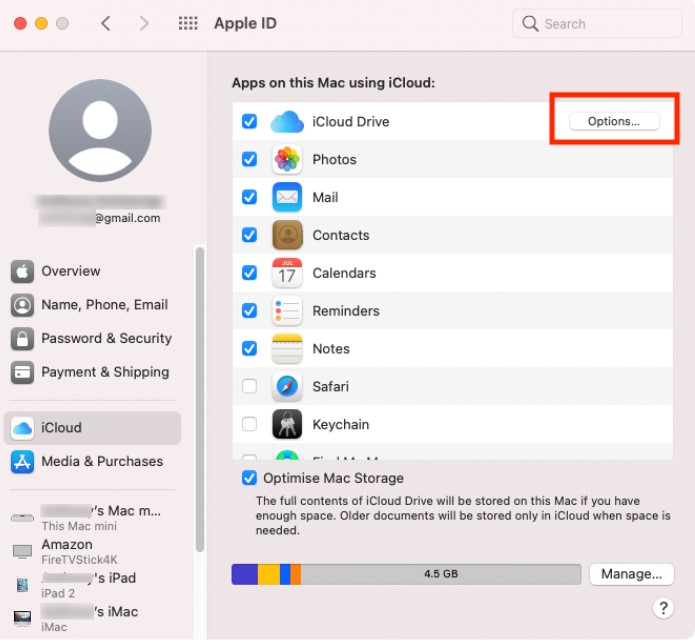
Task: Click 'Apps on this Mac using iCloud' heading
Action: pos(333,83)
